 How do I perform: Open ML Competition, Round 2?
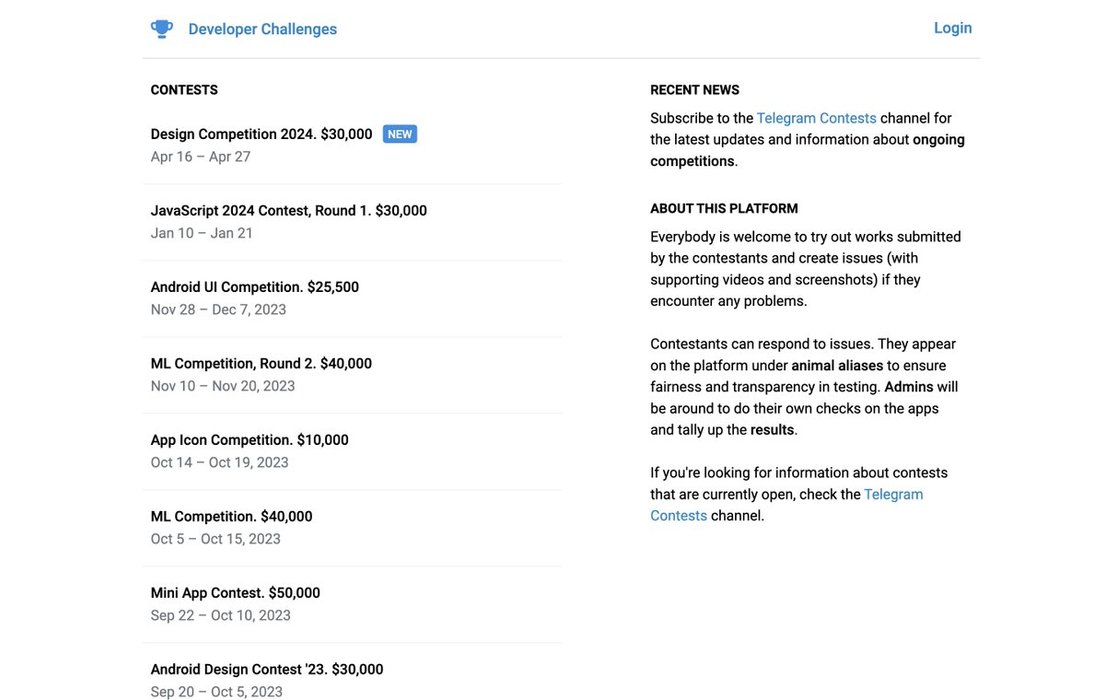click(261, 364)
